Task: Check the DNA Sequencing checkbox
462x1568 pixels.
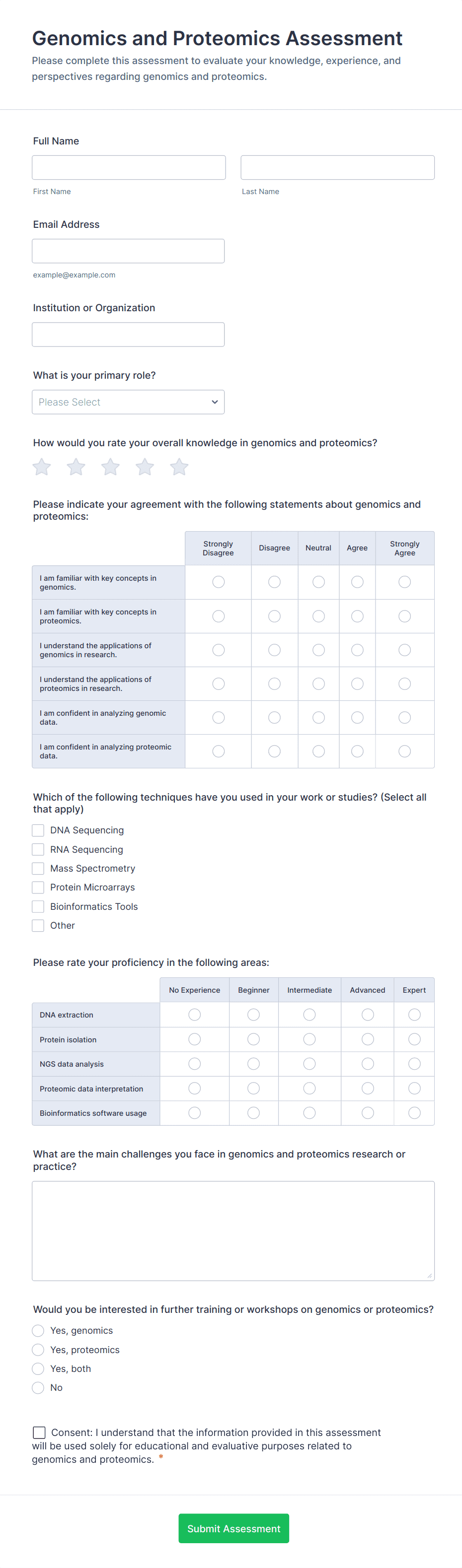Action: [38, 830]
